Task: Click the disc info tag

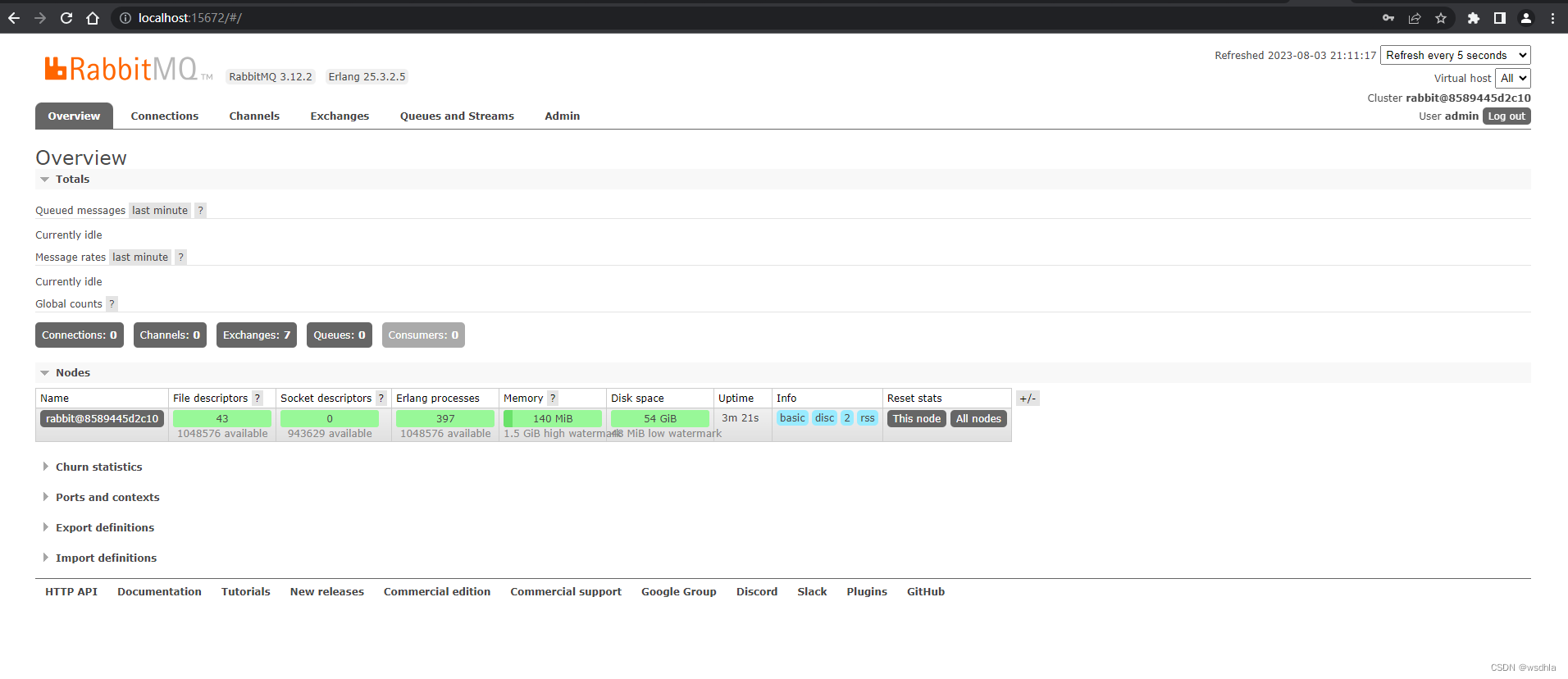Action: [x=824, y=418]
